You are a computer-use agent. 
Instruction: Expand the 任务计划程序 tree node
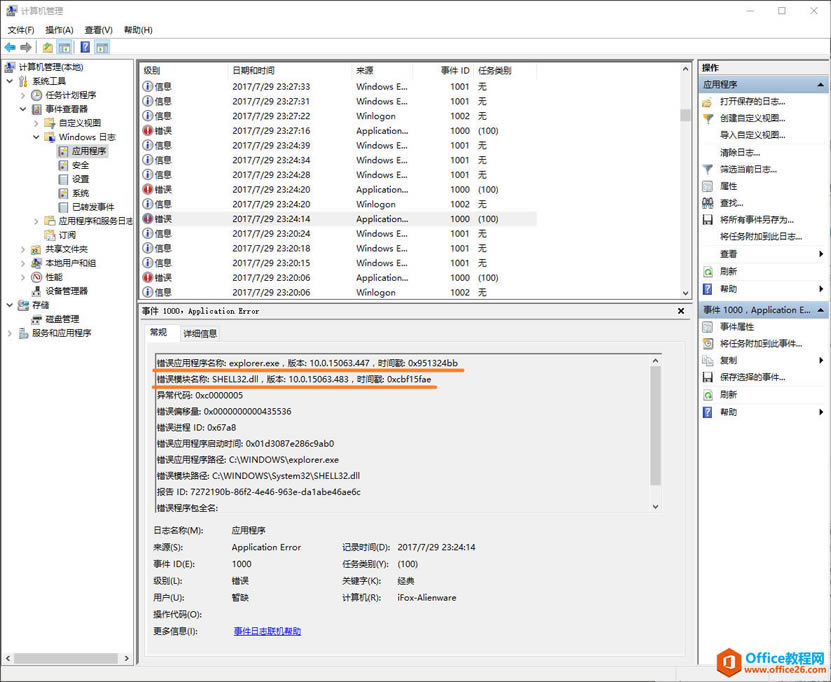pos(23,95)
